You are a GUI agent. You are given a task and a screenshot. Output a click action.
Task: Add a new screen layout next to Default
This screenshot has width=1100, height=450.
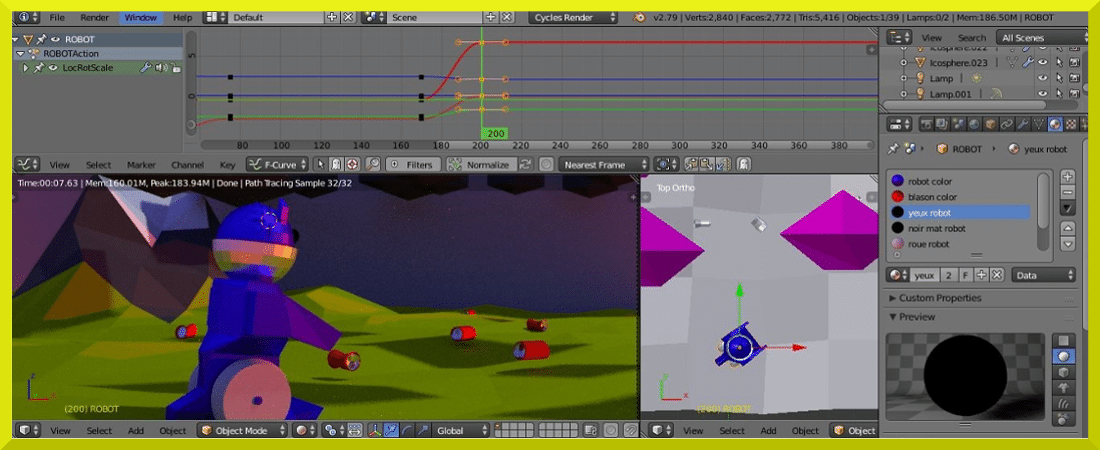332,17
